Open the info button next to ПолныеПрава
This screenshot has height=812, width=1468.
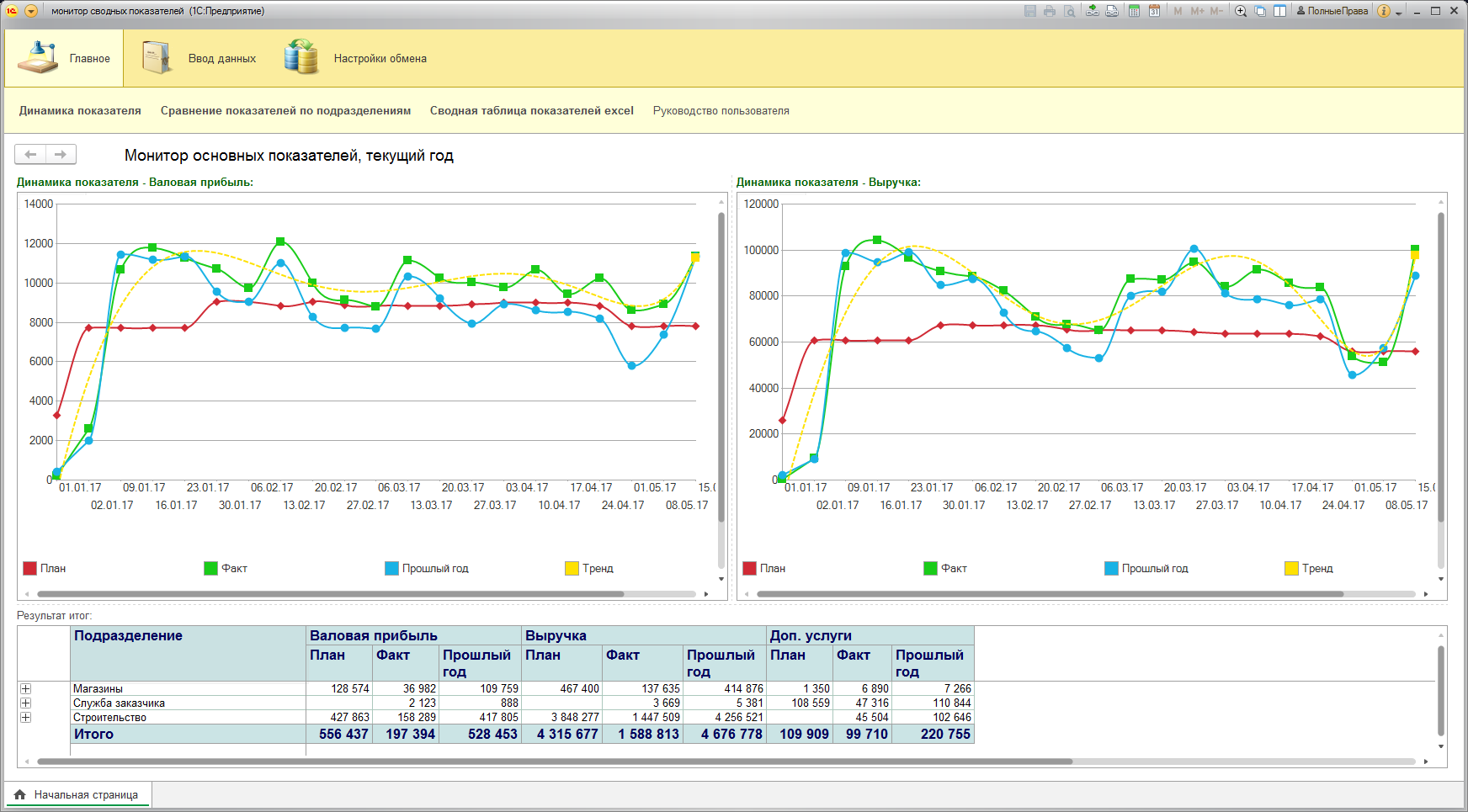[1384, 11]
